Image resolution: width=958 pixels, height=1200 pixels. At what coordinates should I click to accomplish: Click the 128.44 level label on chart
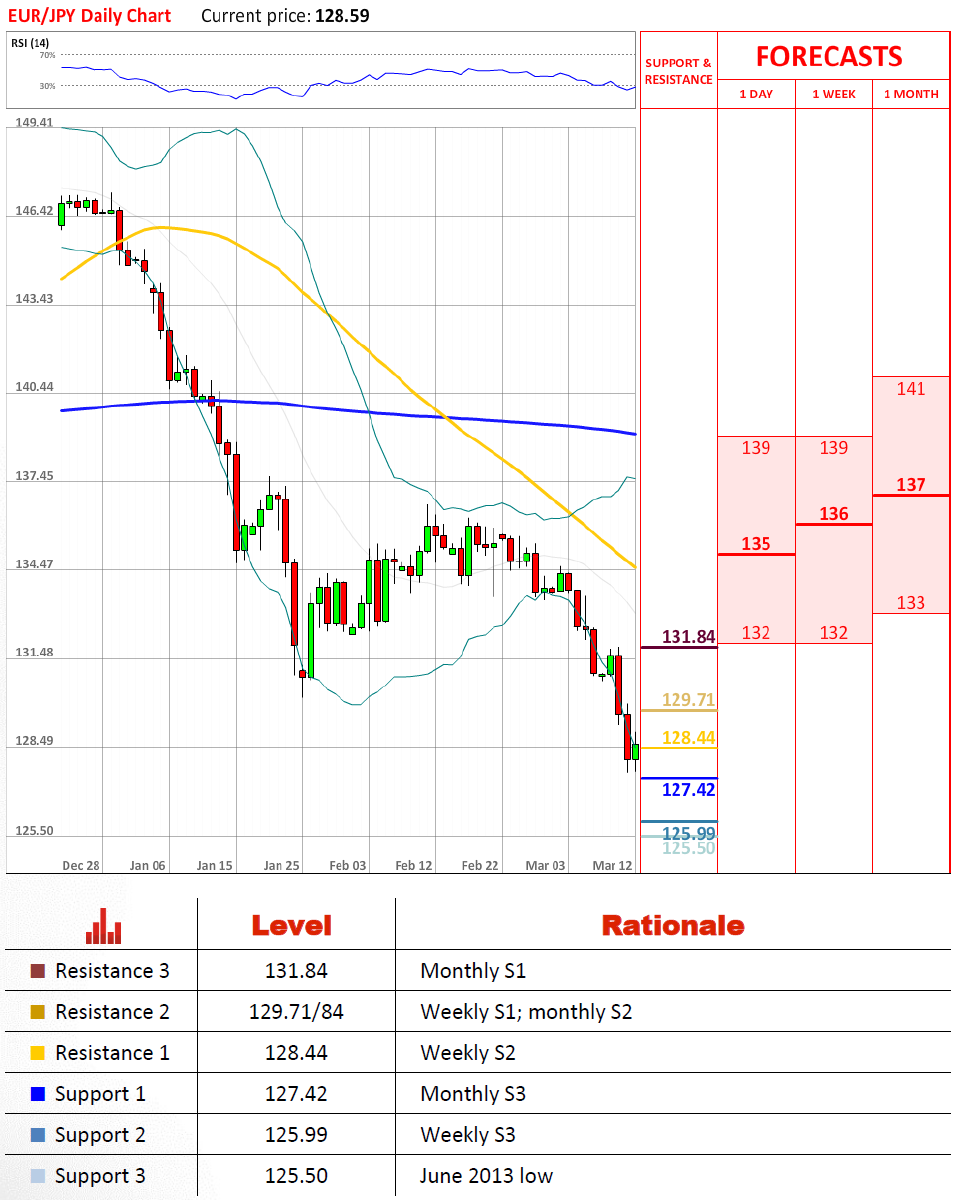[689, 738]
